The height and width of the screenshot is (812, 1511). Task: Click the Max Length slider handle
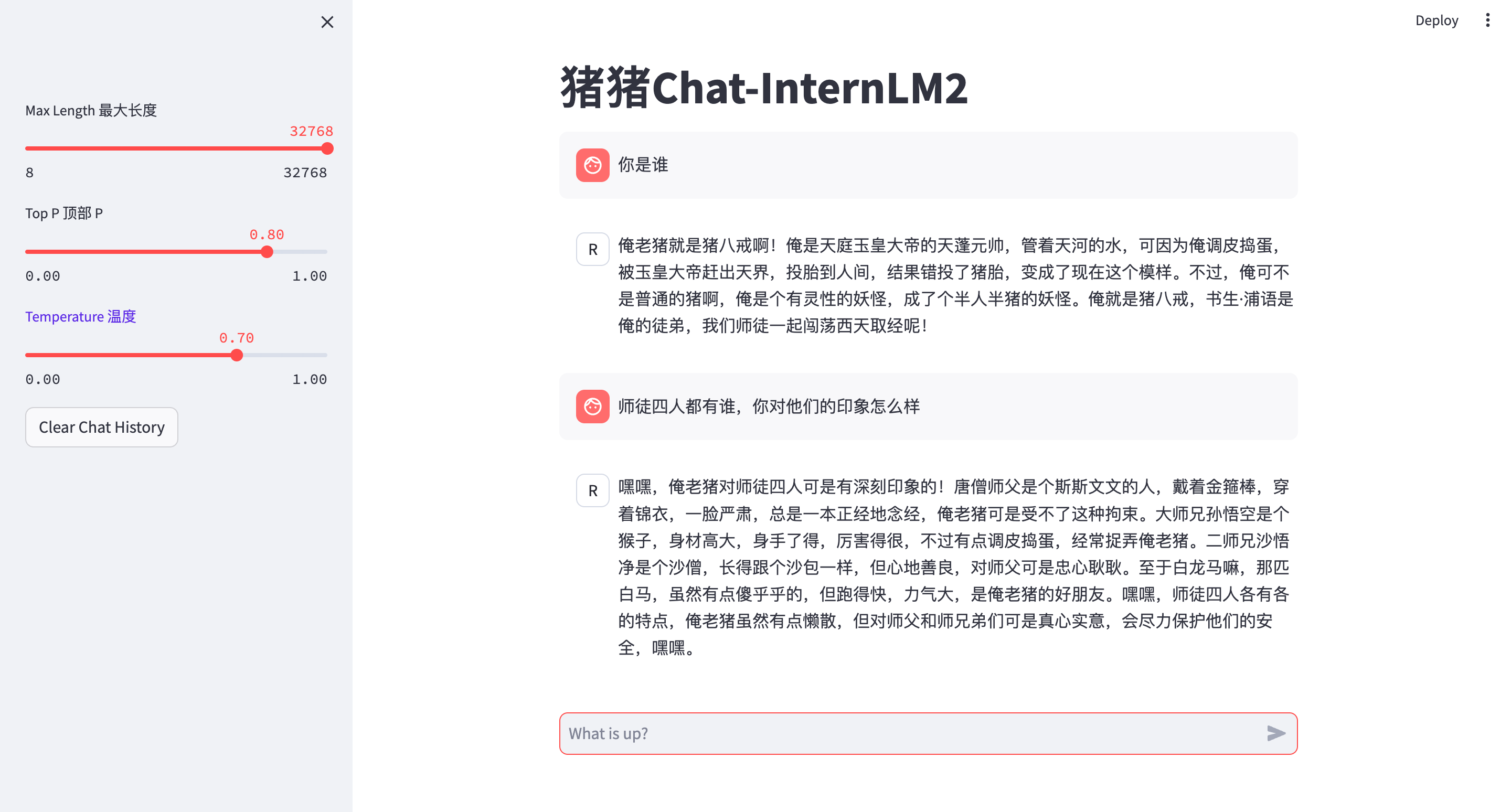[x=327, y=148]
